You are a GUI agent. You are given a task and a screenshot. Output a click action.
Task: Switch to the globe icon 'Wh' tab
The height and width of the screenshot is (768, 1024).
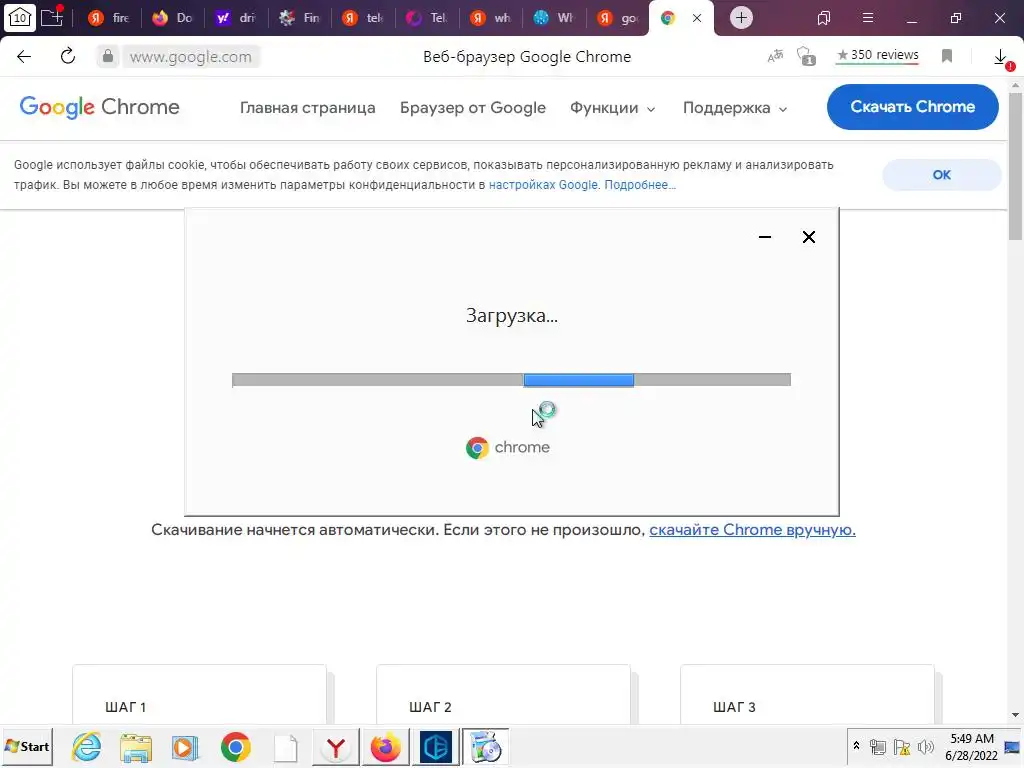[554, 18]
